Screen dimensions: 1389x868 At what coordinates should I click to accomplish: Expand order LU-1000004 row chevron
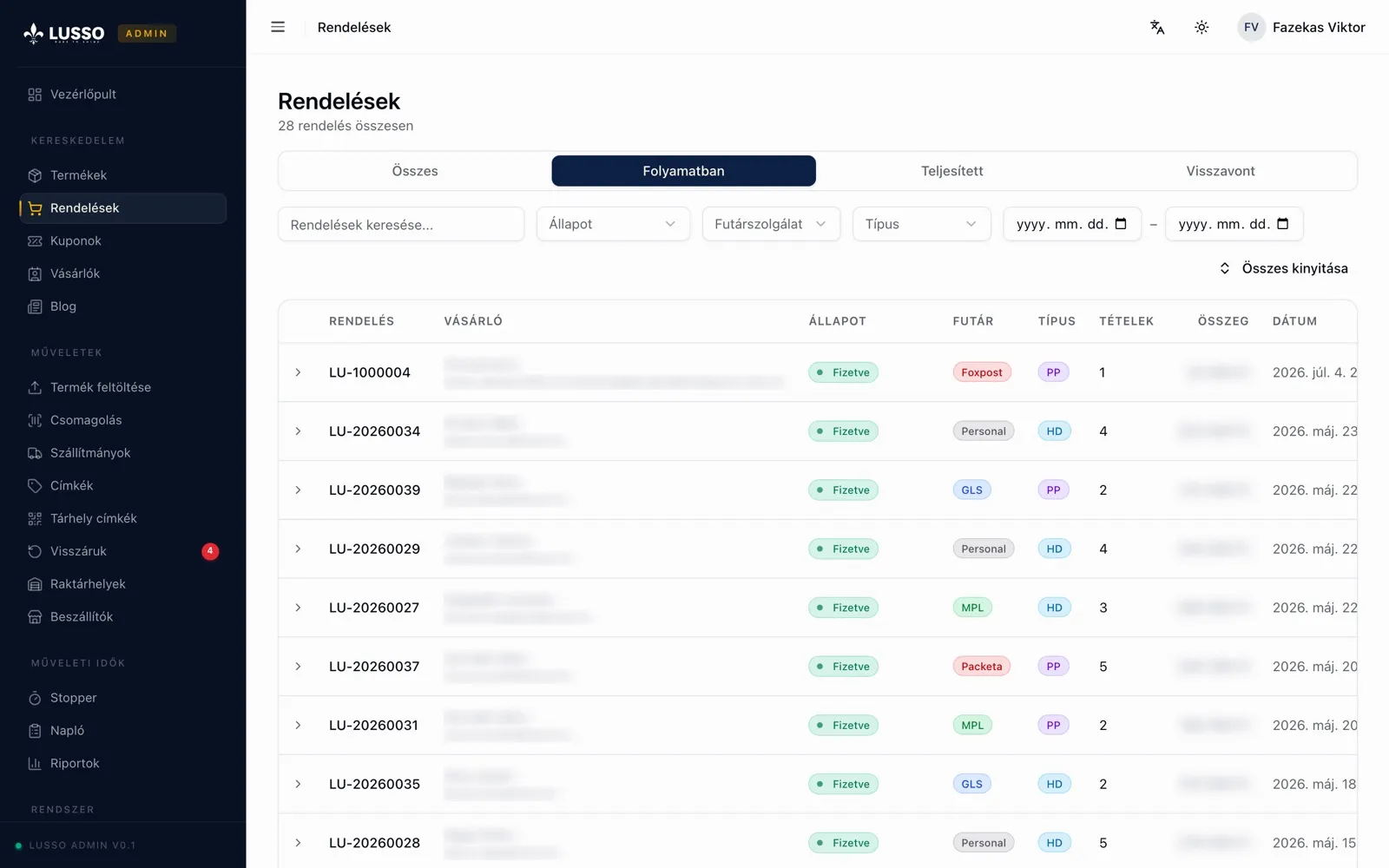point(298,372)
